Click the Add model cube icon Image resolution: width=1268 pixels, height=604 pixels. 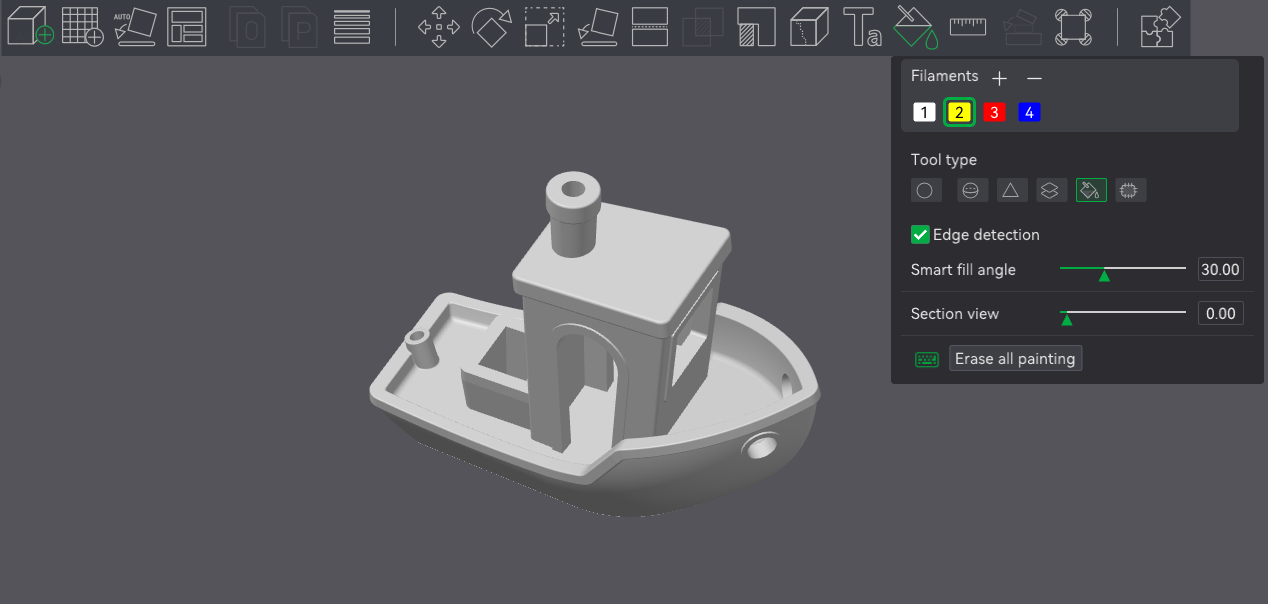(x=30, y=26)
